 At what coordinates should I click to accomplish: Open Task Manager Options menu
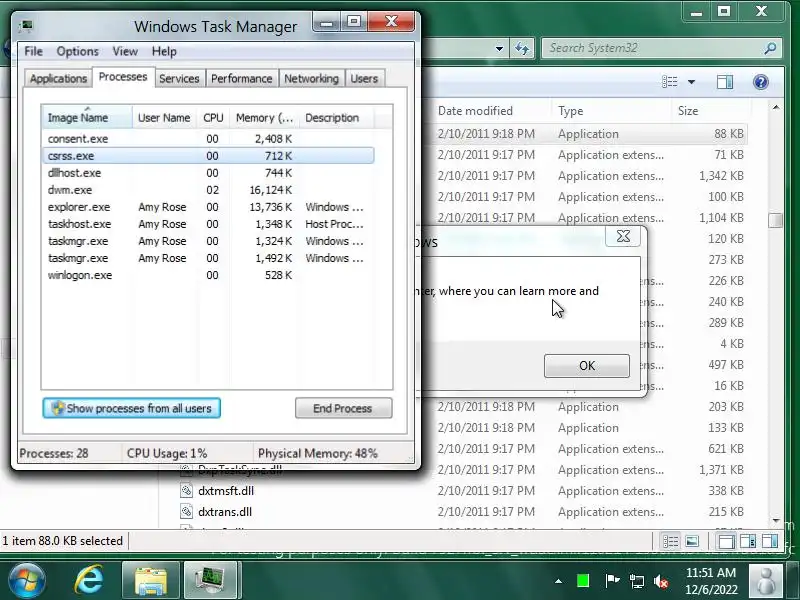78,52
